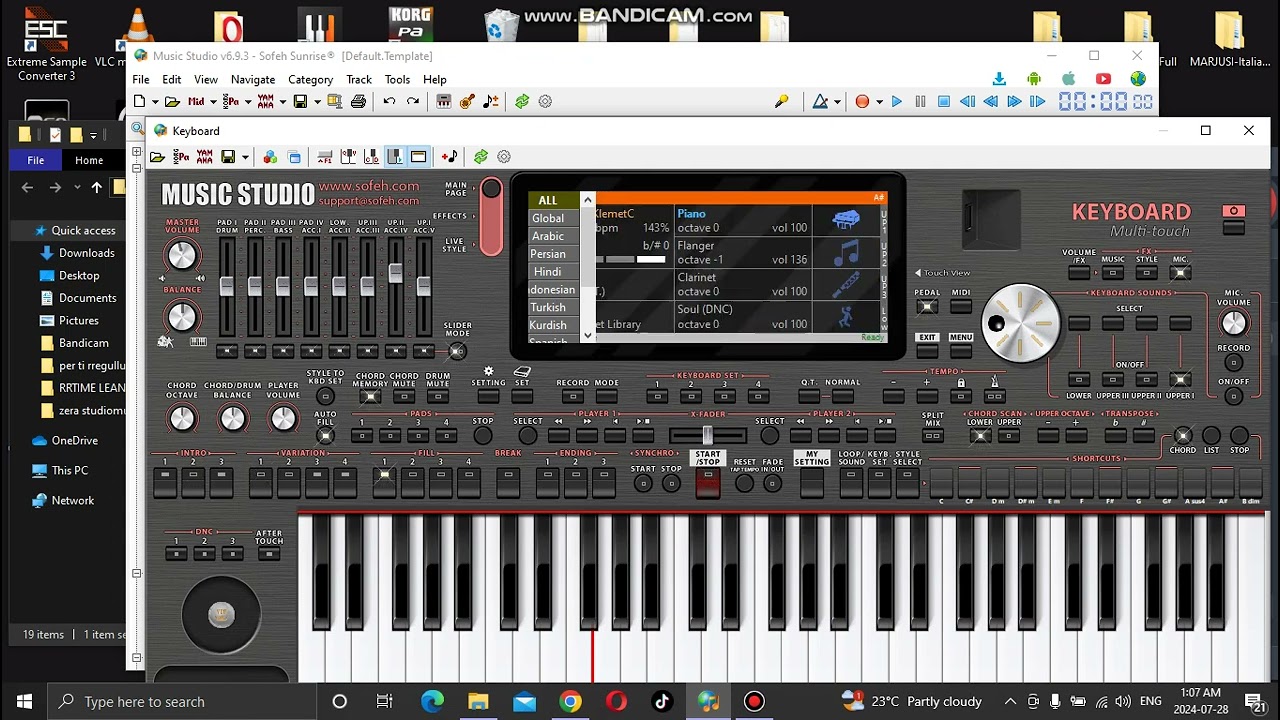The image size is (1280, 720).
Task: Toggle the CHORD MEMORY button
Action: click(370, 397)
